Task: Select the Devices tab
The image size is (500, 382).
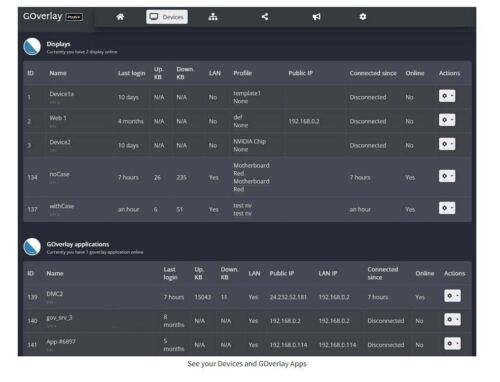Action: tap(167, 17)
